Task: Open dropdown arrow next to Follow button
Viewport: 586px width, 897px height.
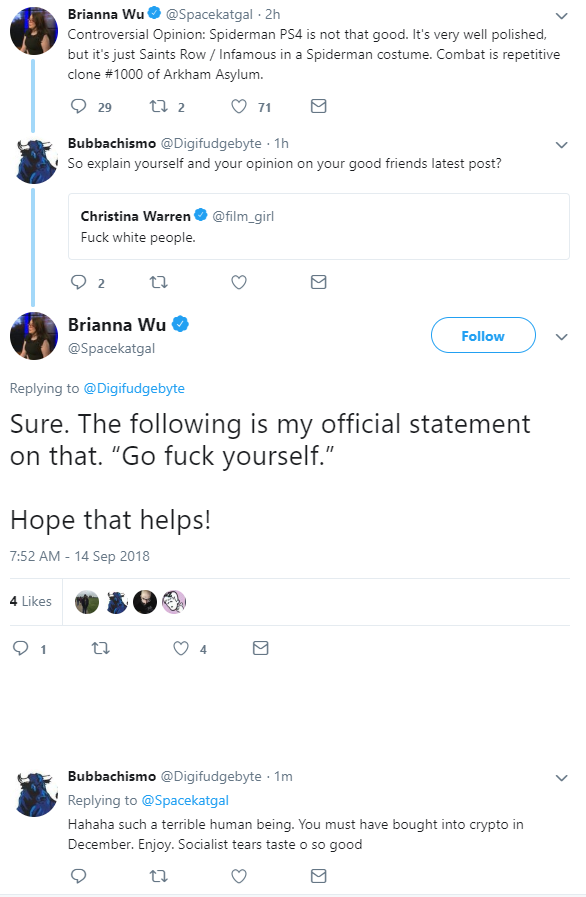Action: pyautogui.click(x=561, y=336)
